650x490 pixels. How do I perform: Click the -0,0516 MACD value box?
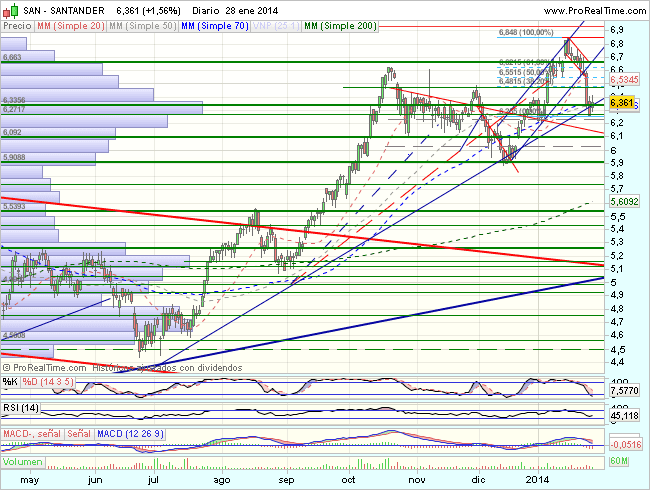pos(626,444)
